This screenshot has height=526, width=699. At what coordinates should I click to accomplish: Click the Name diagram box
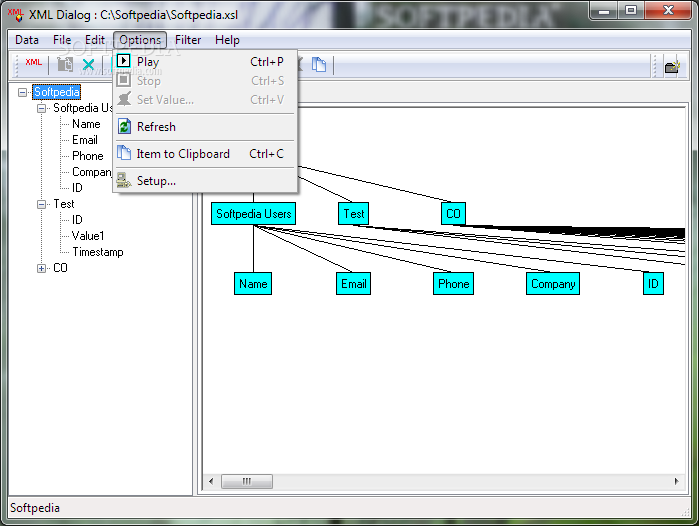pos(253,284)
